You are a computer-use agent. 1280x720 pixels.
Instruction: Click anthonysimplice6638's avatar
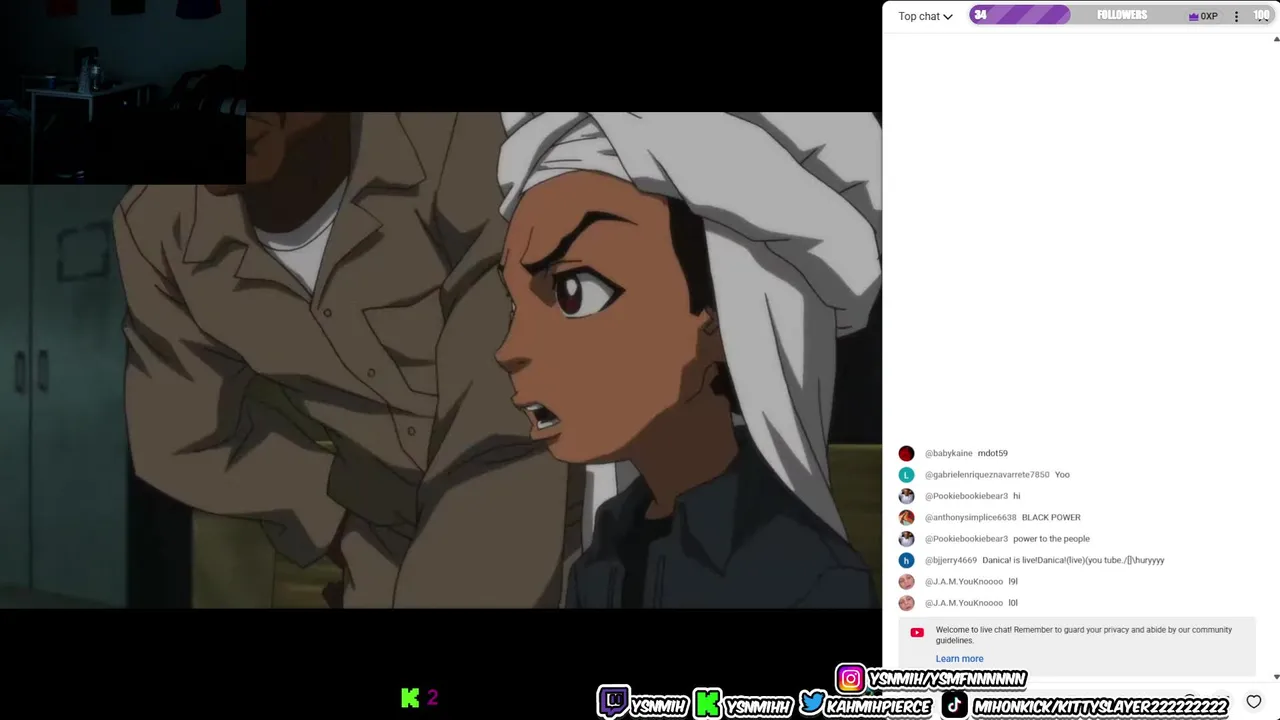coord(906,517)
